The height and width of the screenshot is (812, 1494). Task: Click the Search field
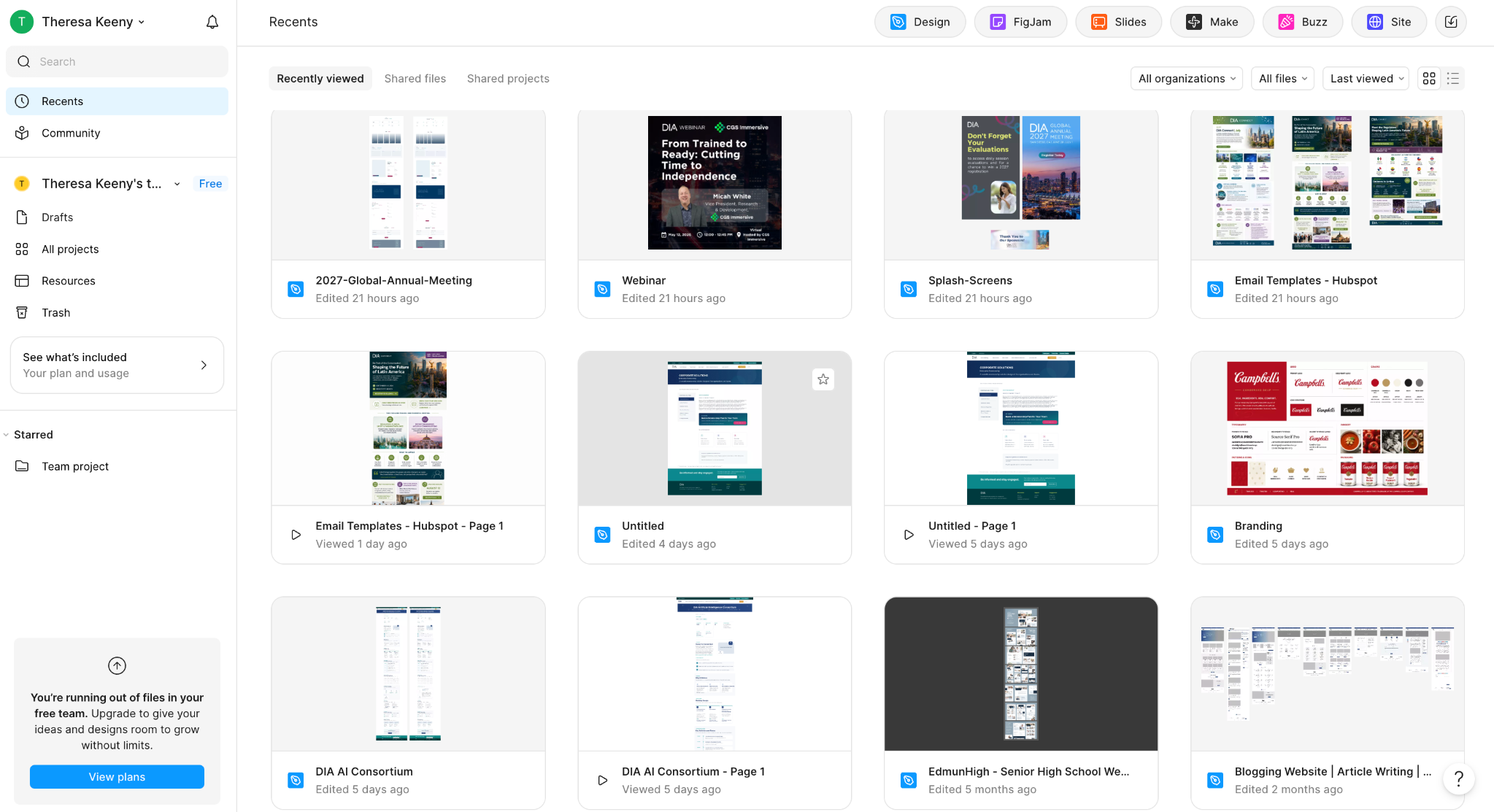coord(117,61)
